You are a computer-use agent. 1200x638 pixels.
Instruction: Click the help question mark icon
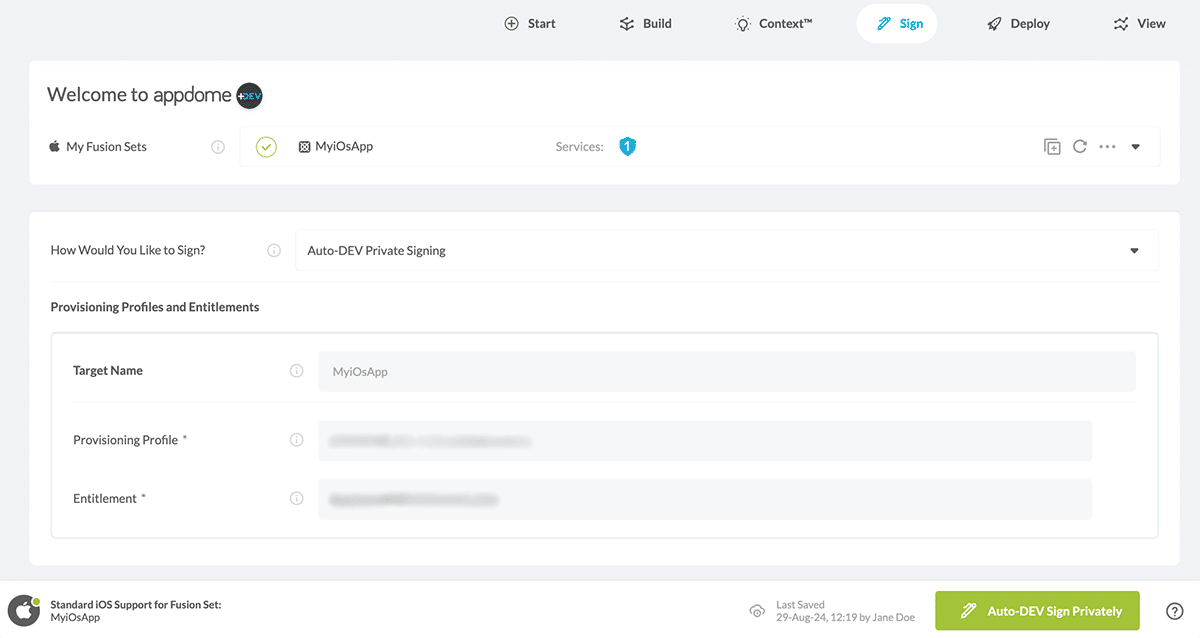tap(1175, 610)
